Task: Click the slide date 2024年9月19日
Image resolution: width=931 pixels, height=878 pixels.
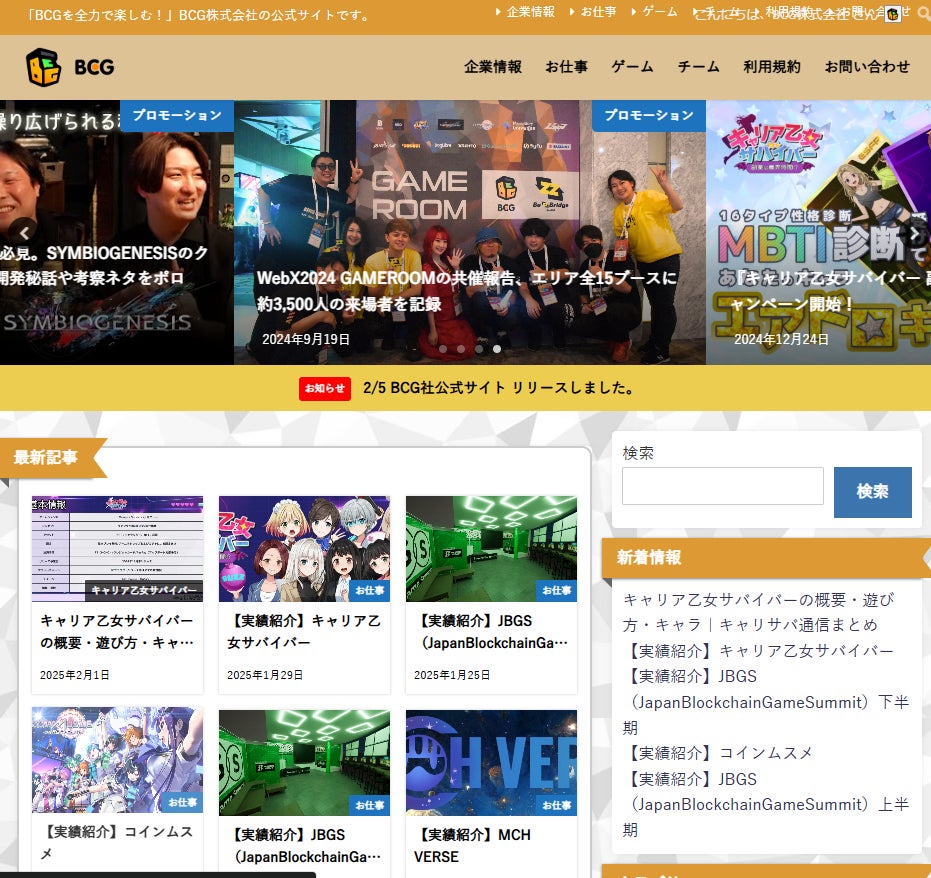Action: [306, 339]
